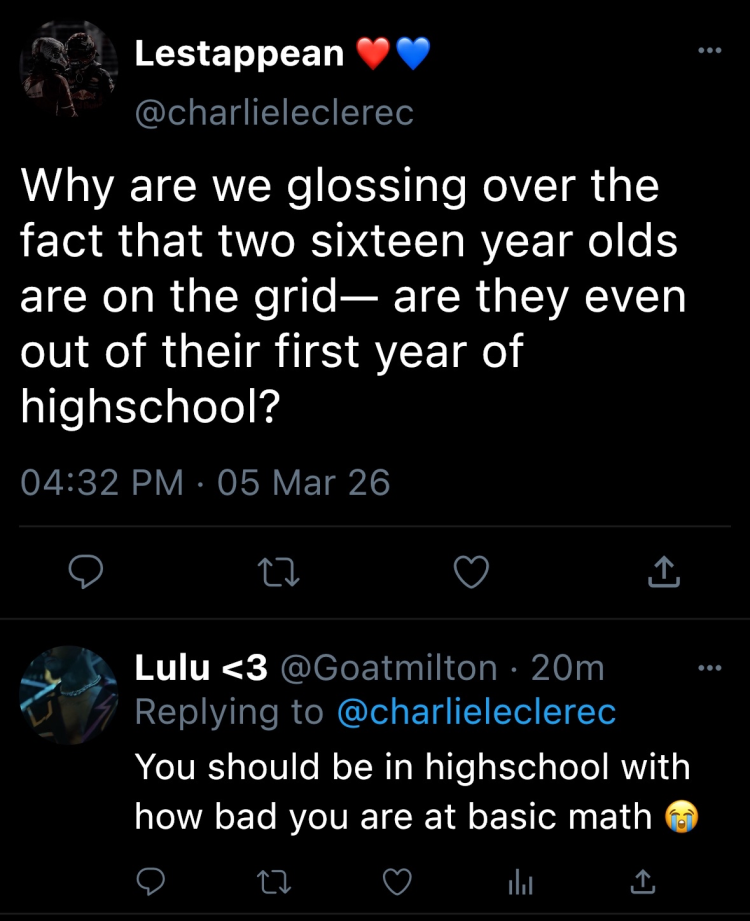This screenshot has width=750, height=921.
Task: Reply to the main Lestappean tweet
Action: [x=87, y=572]
